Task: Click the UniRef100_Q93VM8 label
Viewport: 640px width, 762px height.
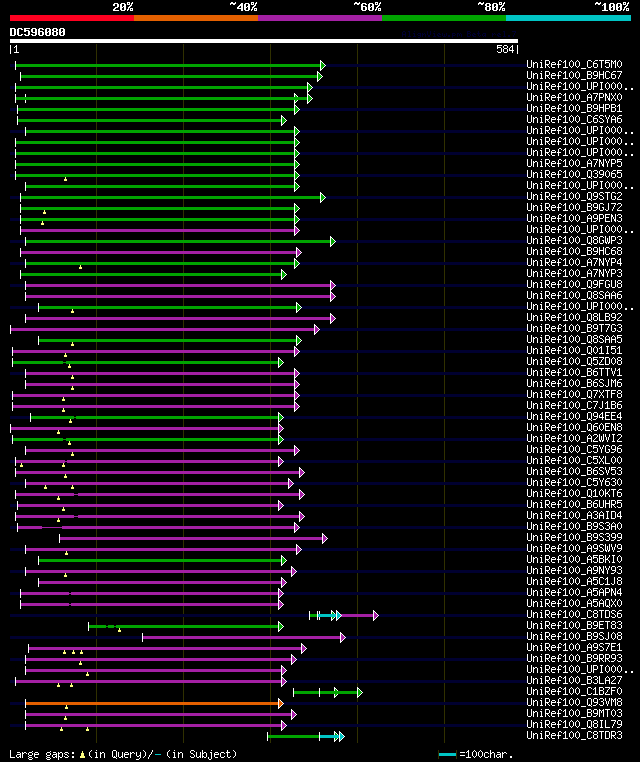Action: pyautogui.click(x=574, y=702)
